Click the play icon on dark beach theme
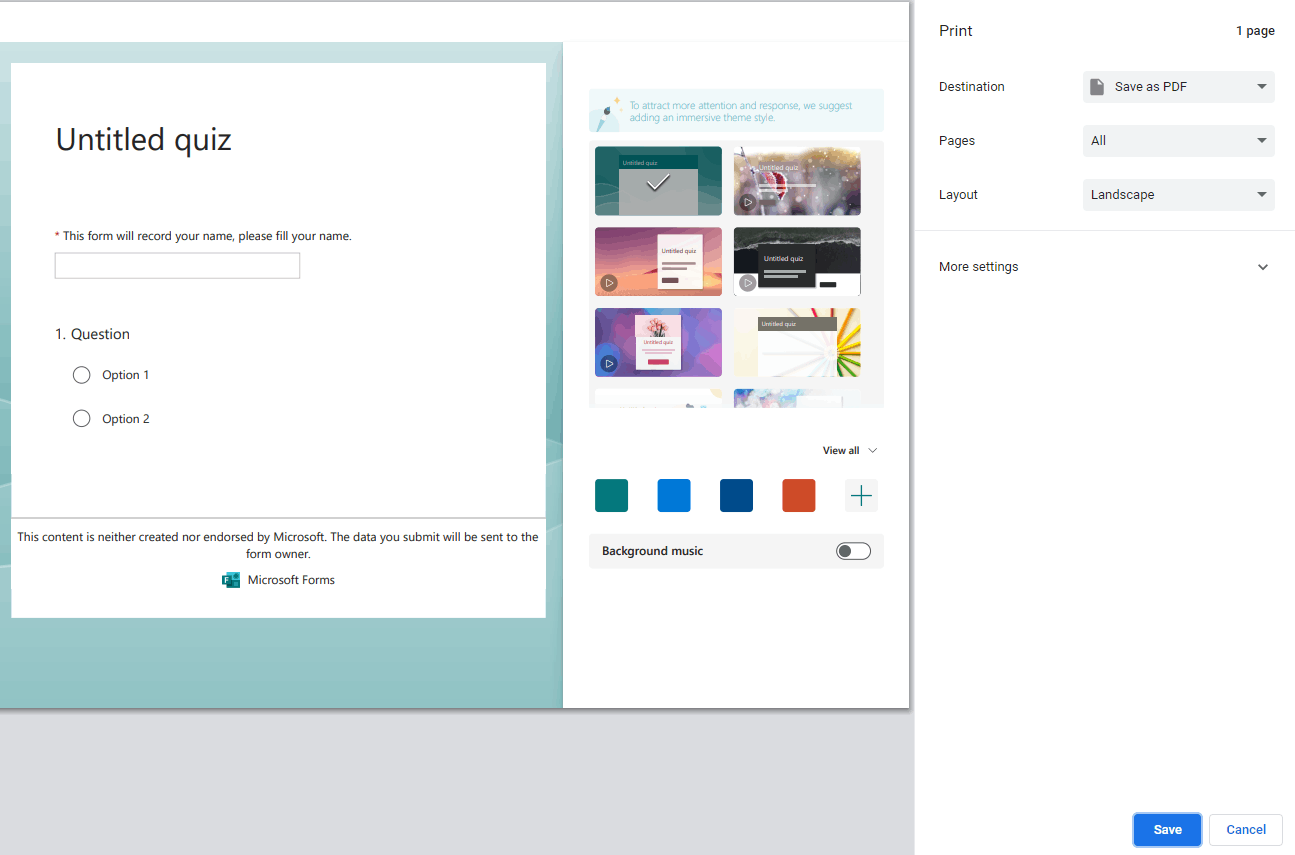Screen dimensions: 1295x855 coord(748,283)
